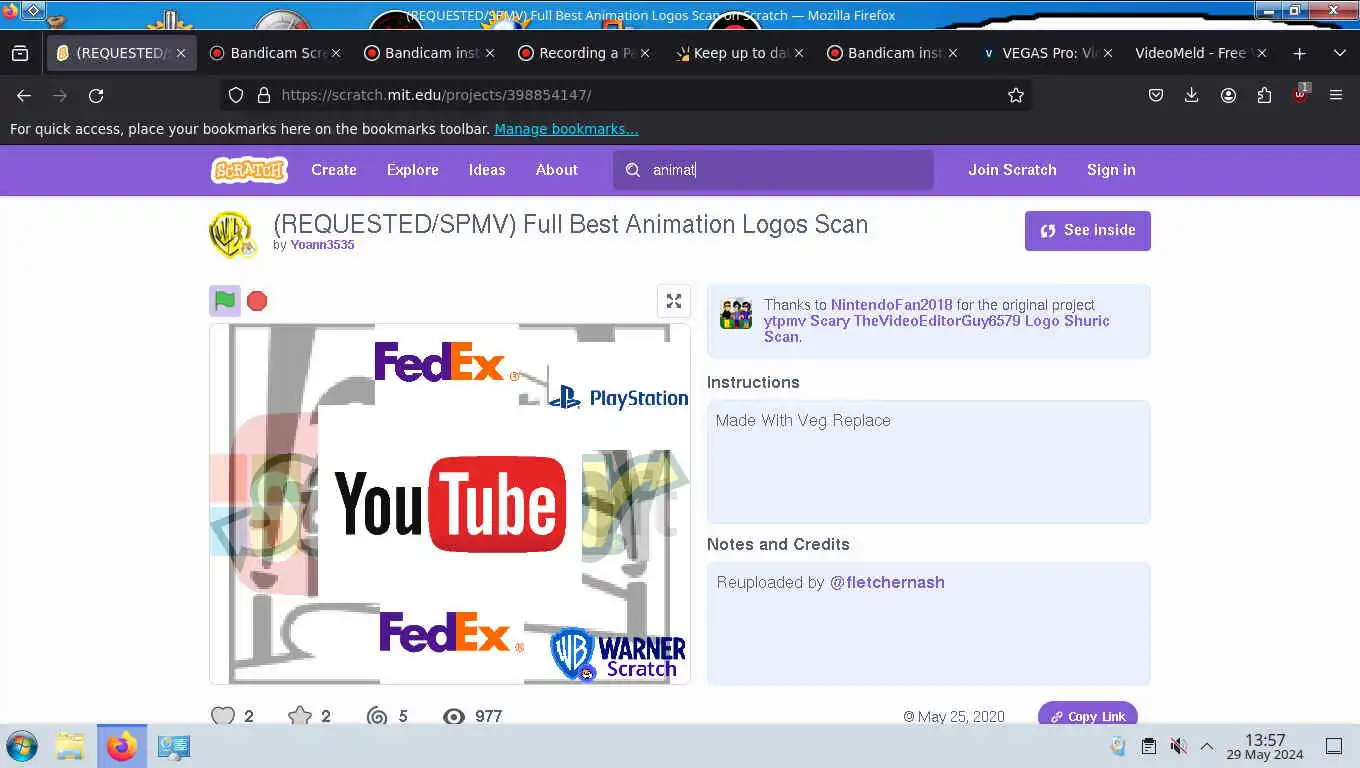Click Join Scratch
The image size is (1360, 768).
pos(1012,170)
